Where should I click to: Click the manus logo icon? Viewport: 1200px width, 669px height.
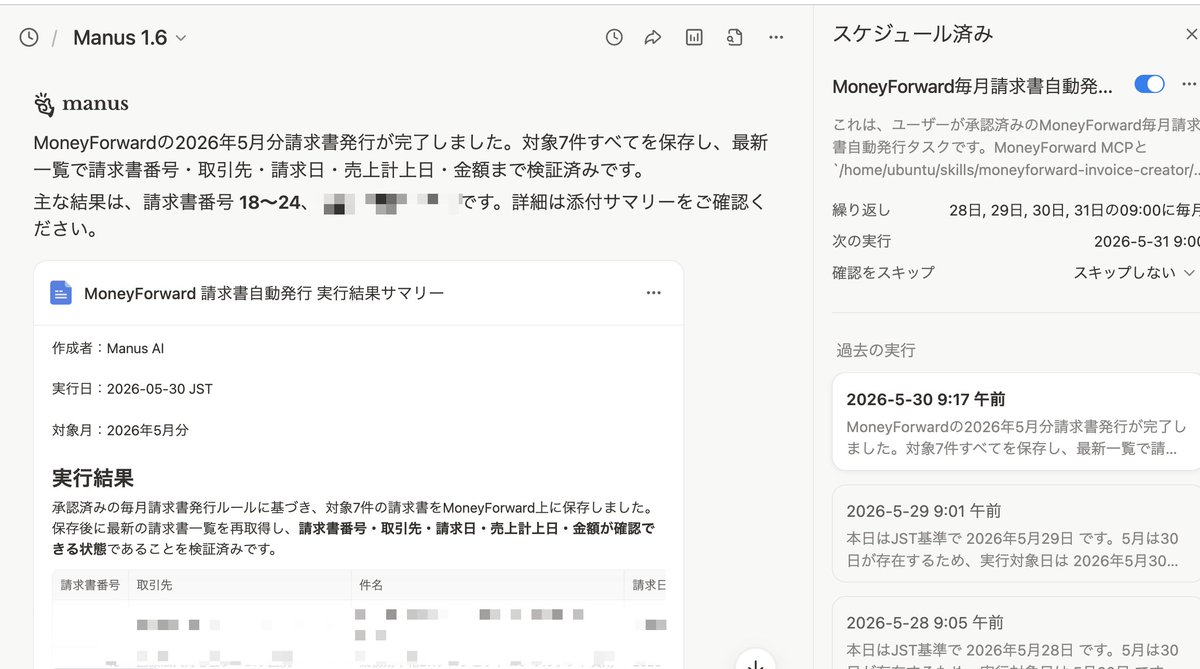point(44,104)
